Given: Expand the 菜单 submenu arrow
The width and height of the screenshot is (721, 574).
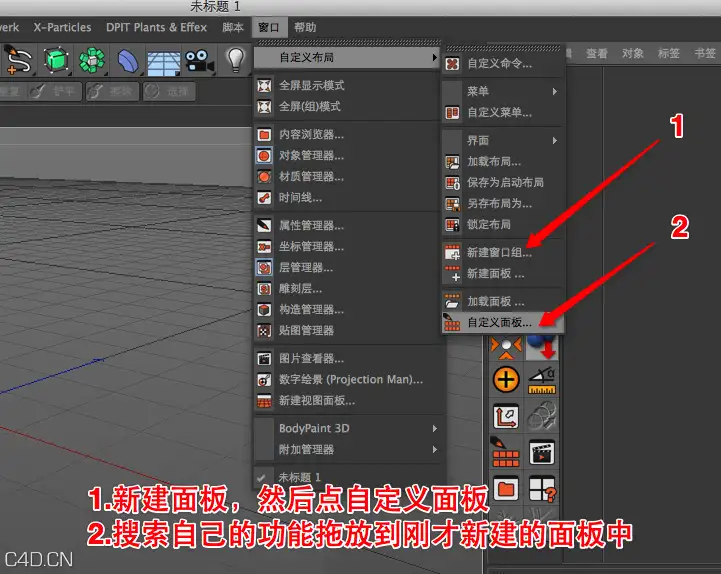Looking at the screenshot, I should [x=555, y=92].
